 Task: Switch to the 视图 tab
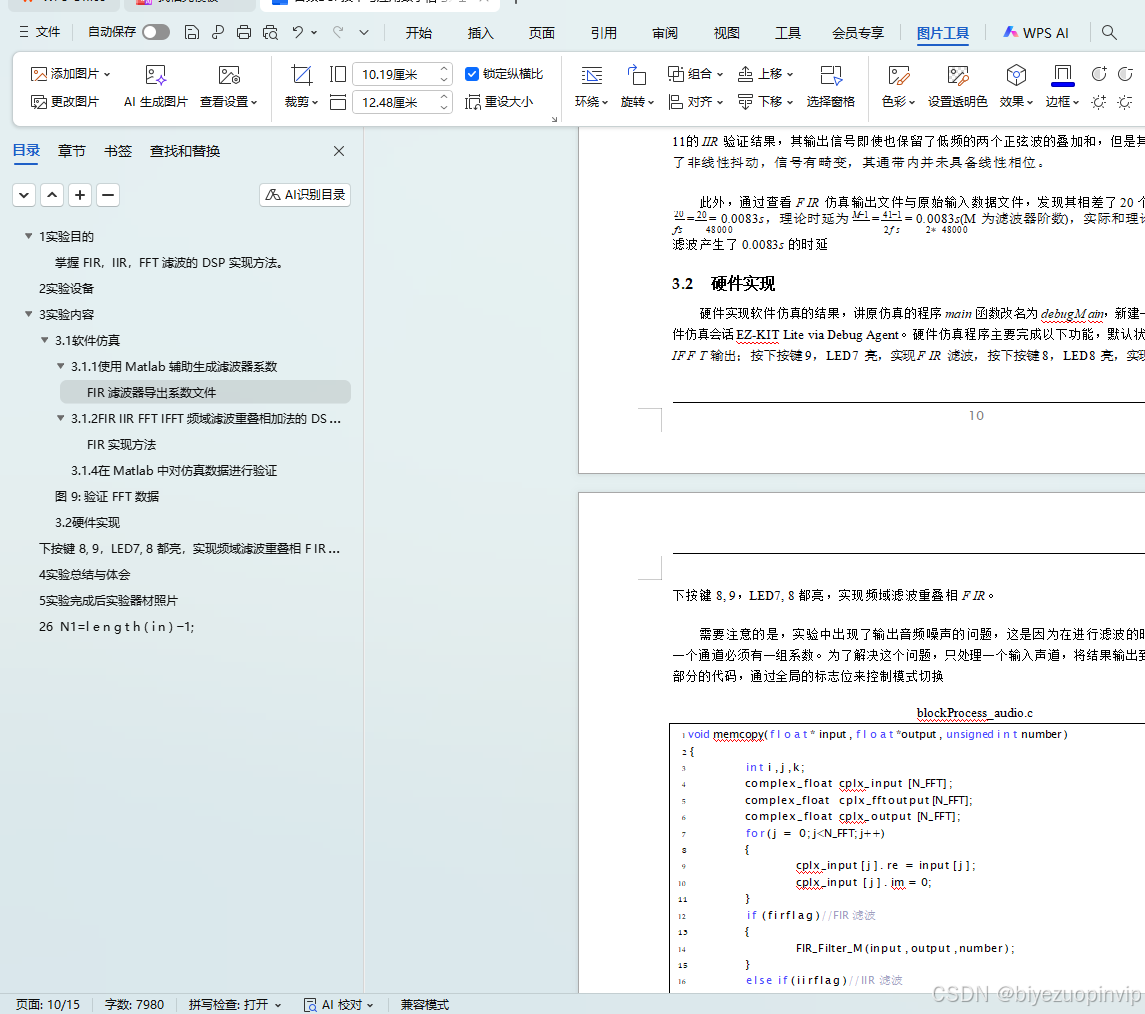[x=727, y=33]
